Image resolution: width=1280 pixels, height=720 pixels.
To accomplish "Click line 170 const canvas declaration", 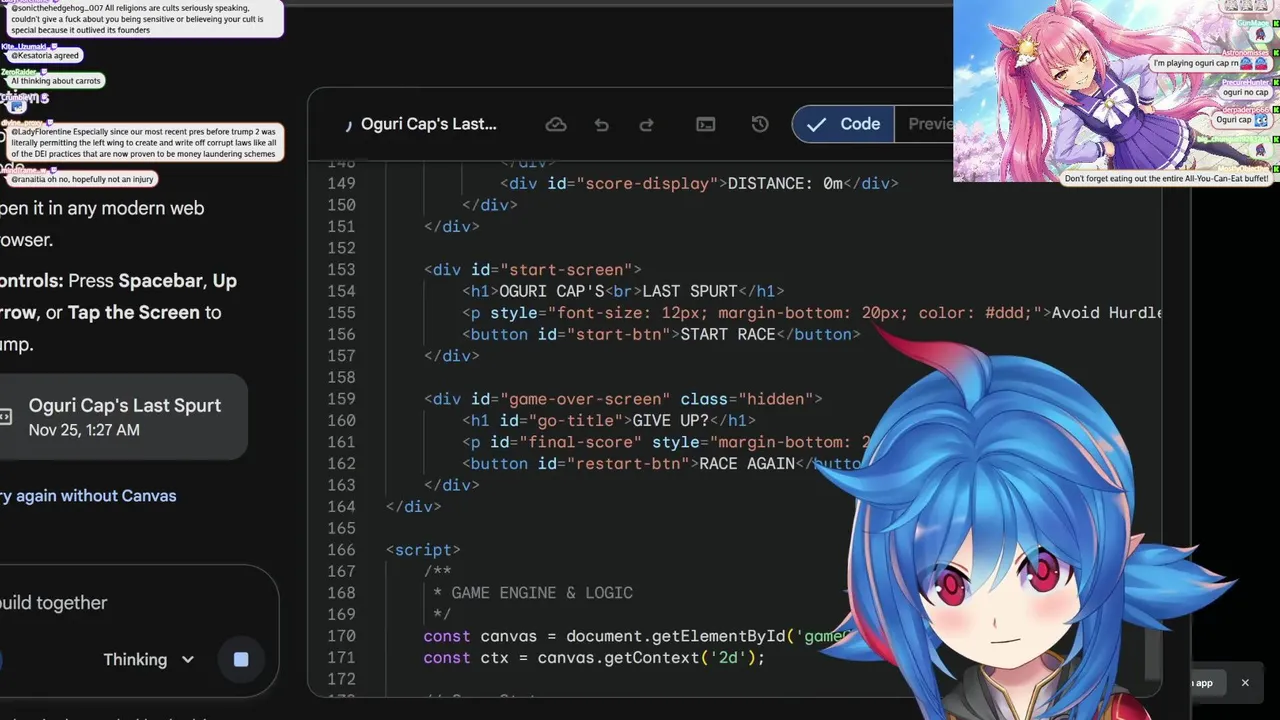I will tap(637, 636).
